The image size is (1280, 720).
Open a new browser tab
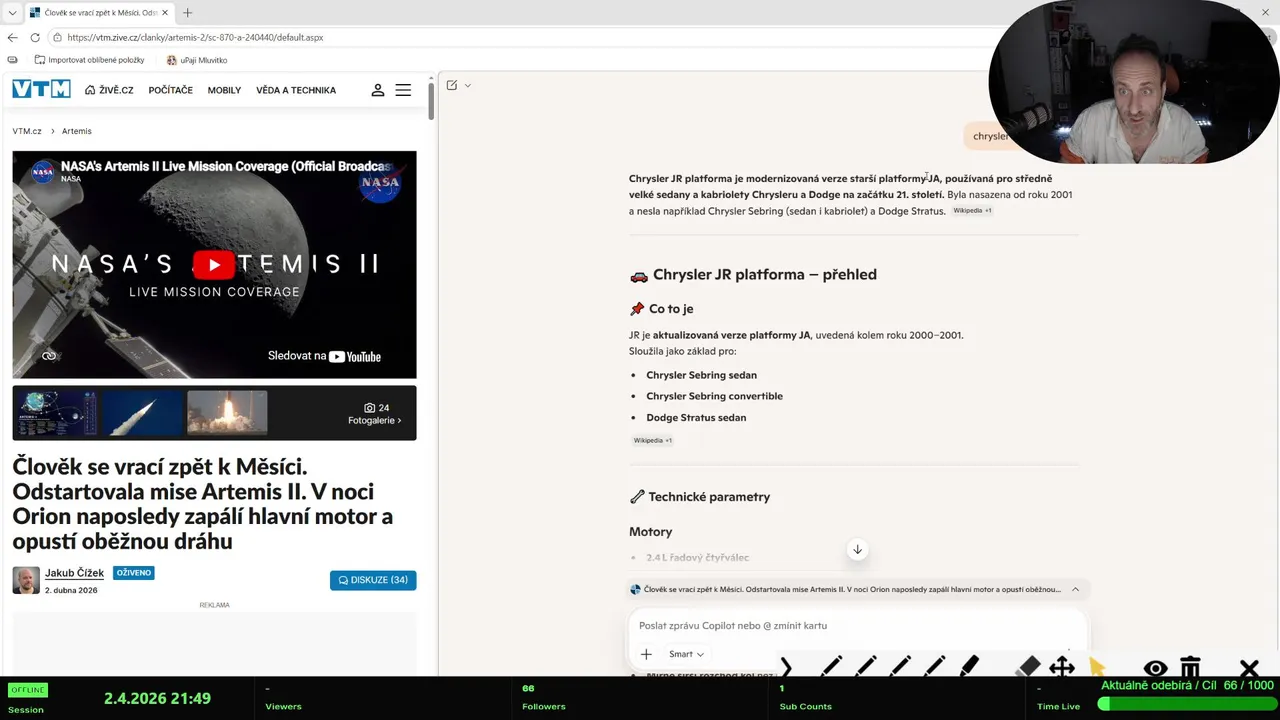click(x=187, y=13)
